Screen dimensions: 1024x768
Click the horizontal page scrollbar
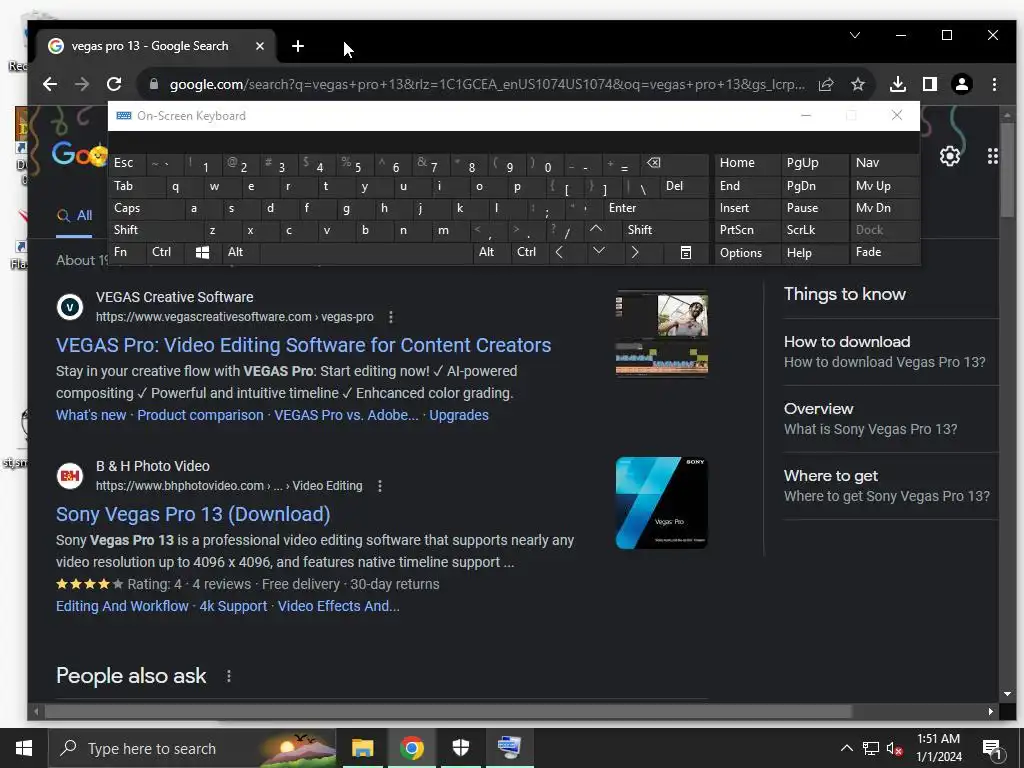(447, 711)
